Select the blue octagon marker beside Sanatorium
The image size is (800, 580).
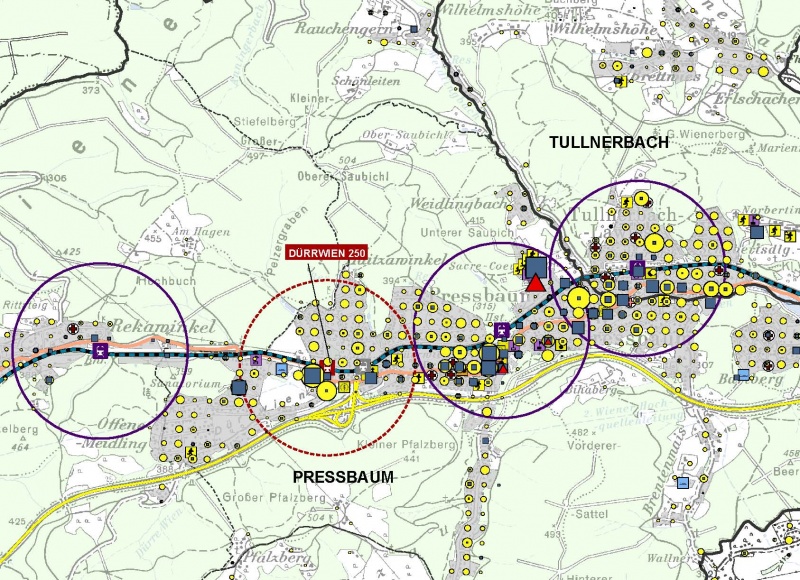[x=239, y=387]
